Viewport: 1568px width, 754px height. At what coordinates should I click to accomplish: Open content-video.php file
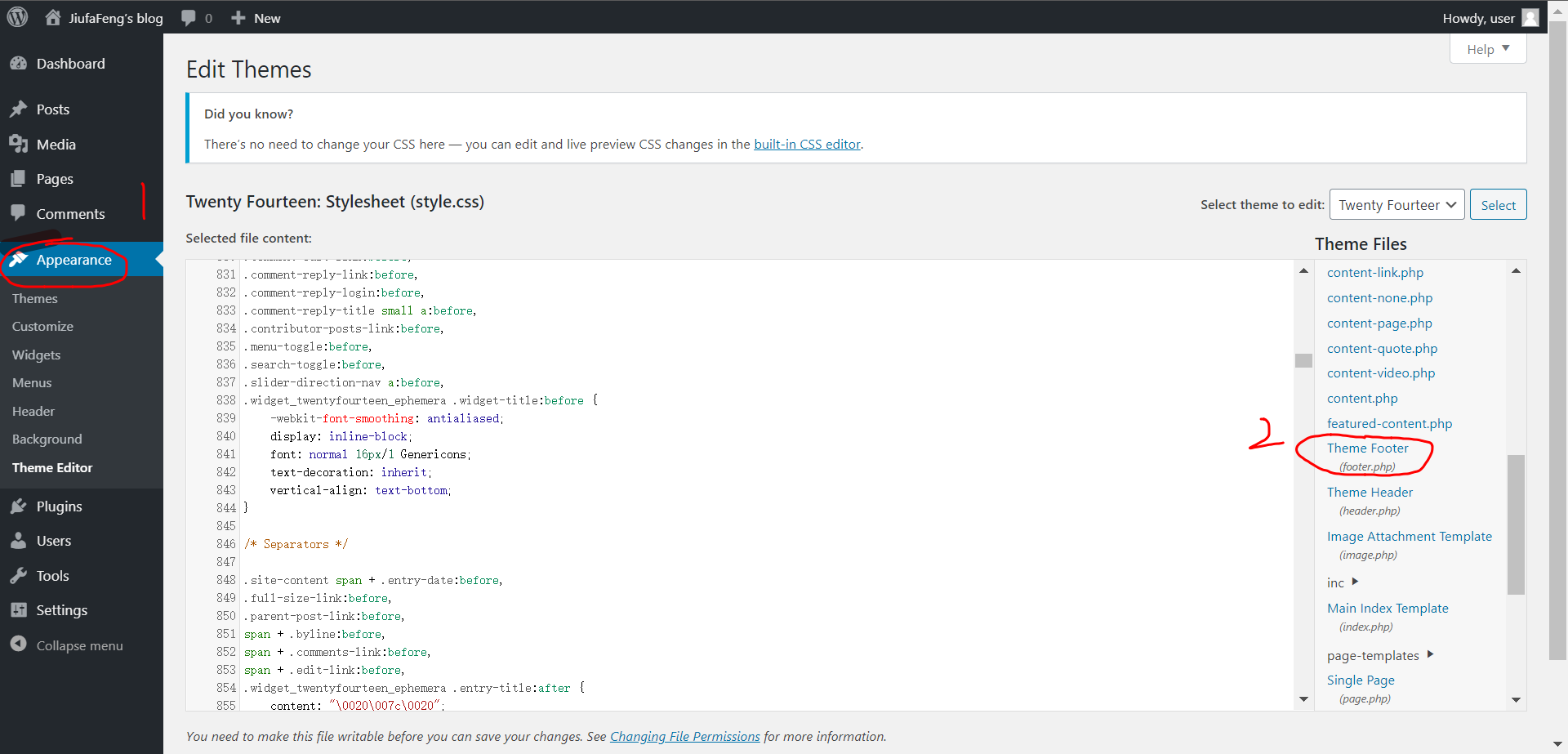[1381, 373]
